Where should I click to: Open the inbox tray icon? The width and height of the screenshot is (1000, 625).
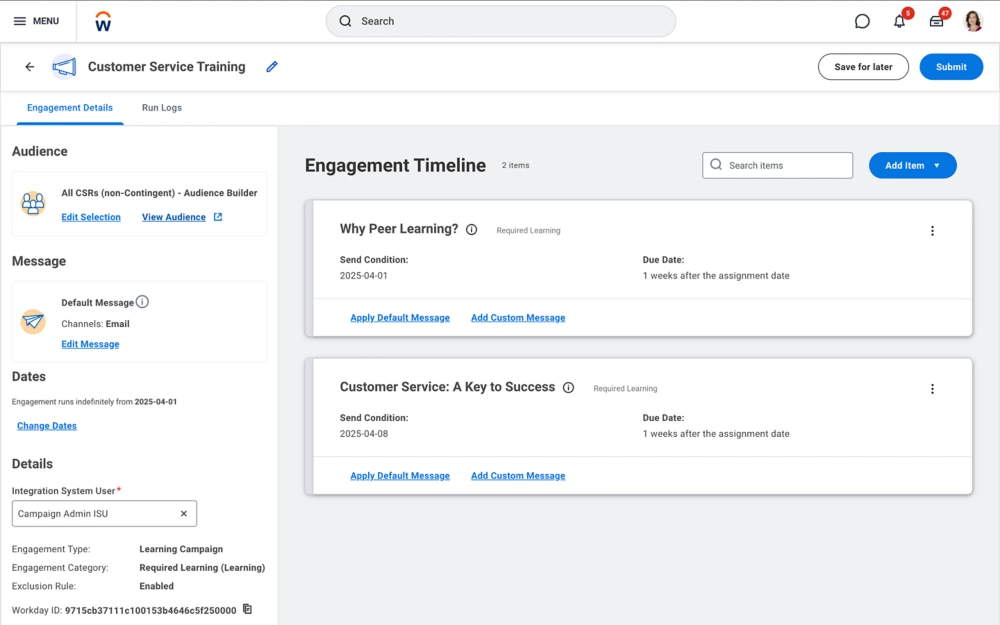(936, 21)
